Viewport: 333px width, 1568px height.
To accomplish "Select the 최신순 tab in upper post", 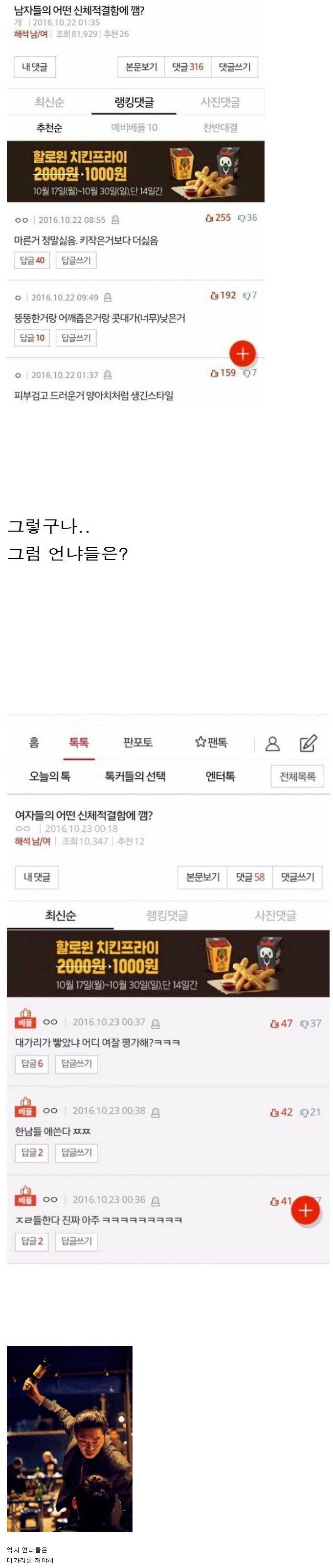I will [x=49, y=102].
